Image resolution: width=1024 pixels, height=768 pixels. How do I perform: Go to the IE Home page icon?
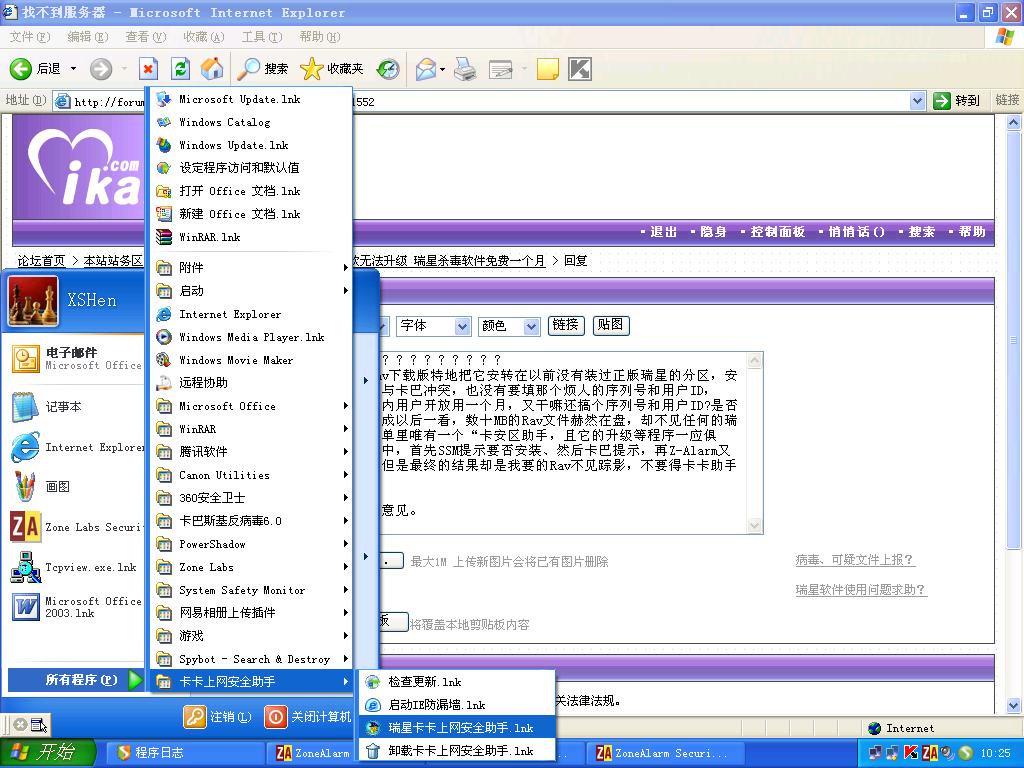212,69
